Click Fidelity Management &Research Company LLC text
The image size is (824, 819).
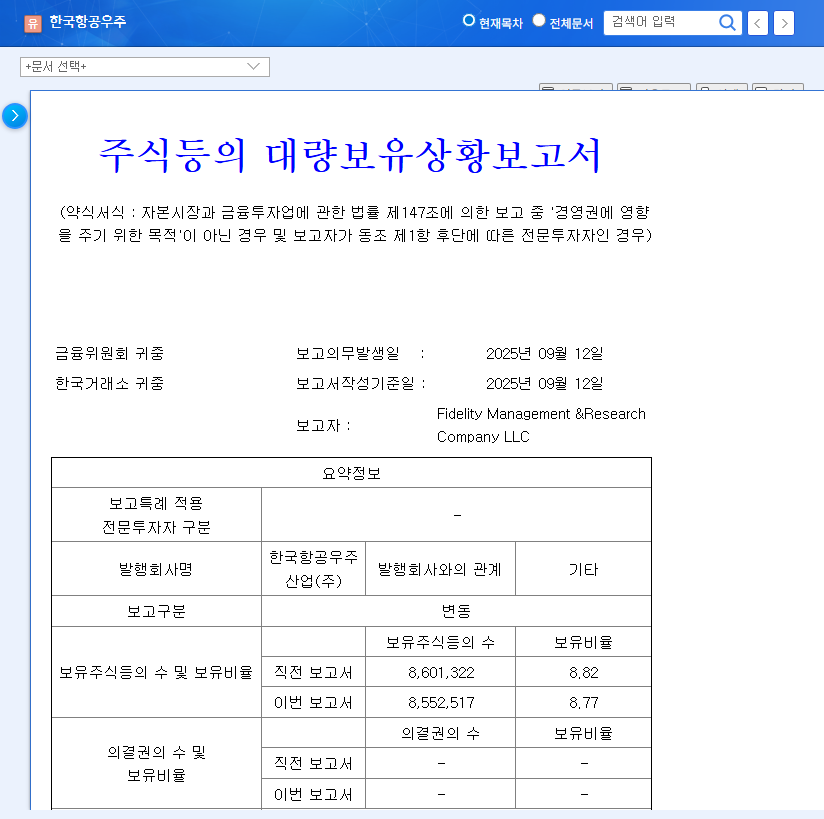pos(541,425)
